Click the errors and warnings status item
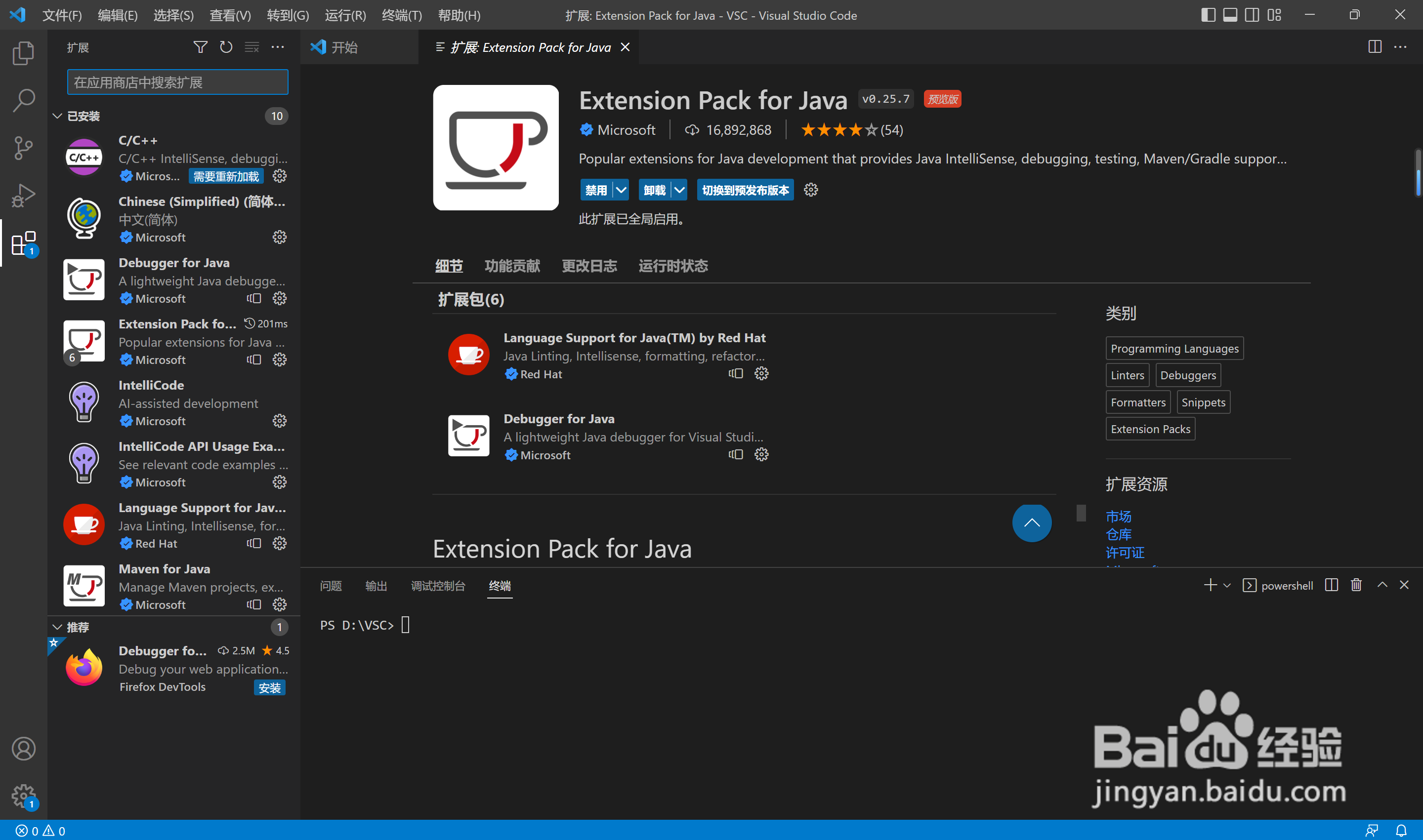The width and height of the screenshot is (1423, 840). (x=40, y=831)
